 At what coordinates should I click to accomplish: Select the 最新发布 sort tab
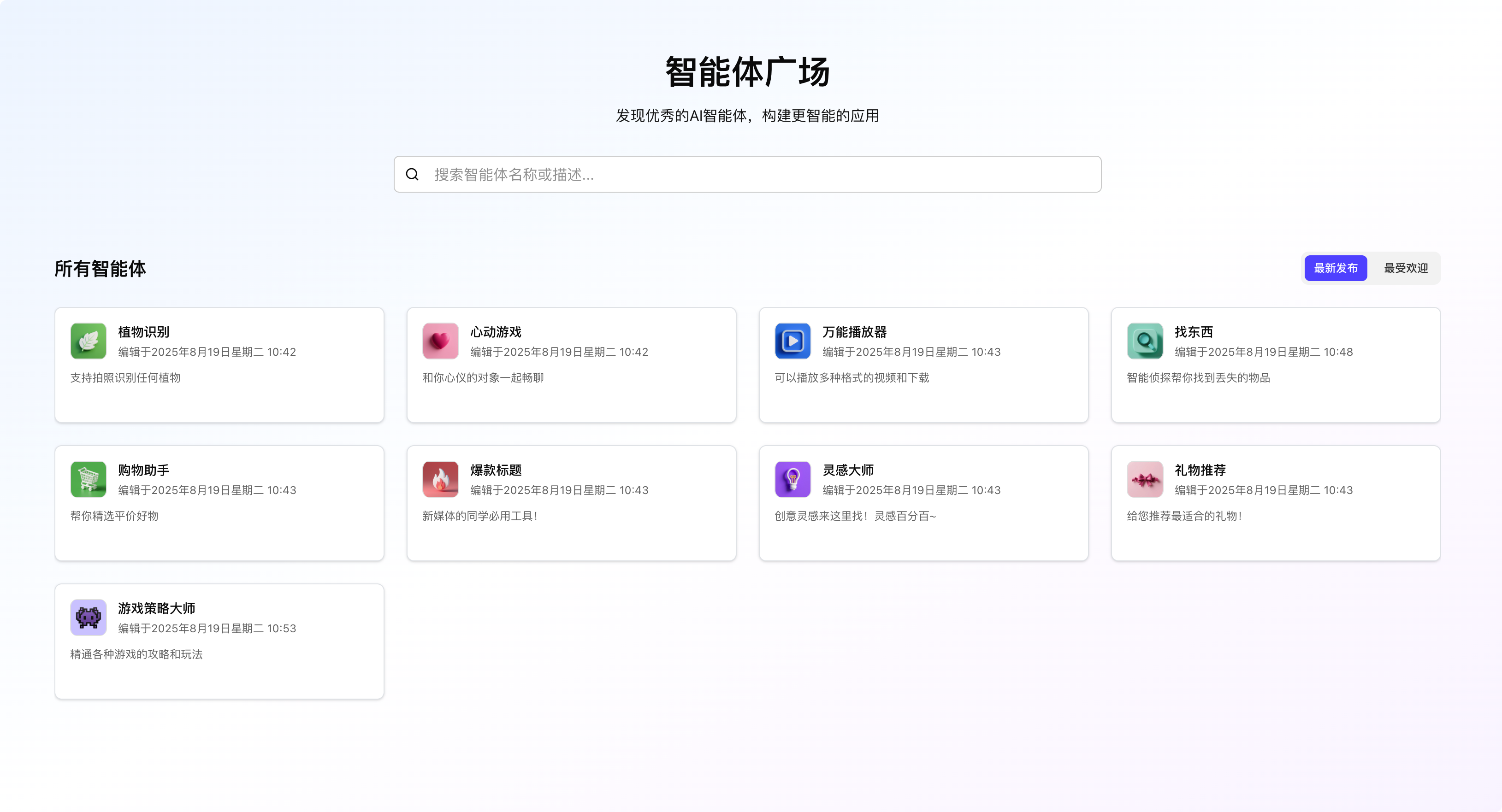(x=1335, y=268)
